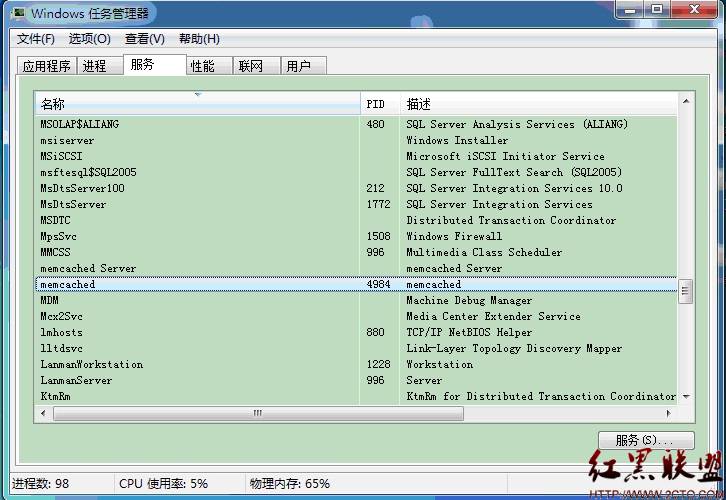This screenshot has width=726, height=500.
Task: Click CPU 使用率: 5% in status bar
Action: click(x=163, y=484)
